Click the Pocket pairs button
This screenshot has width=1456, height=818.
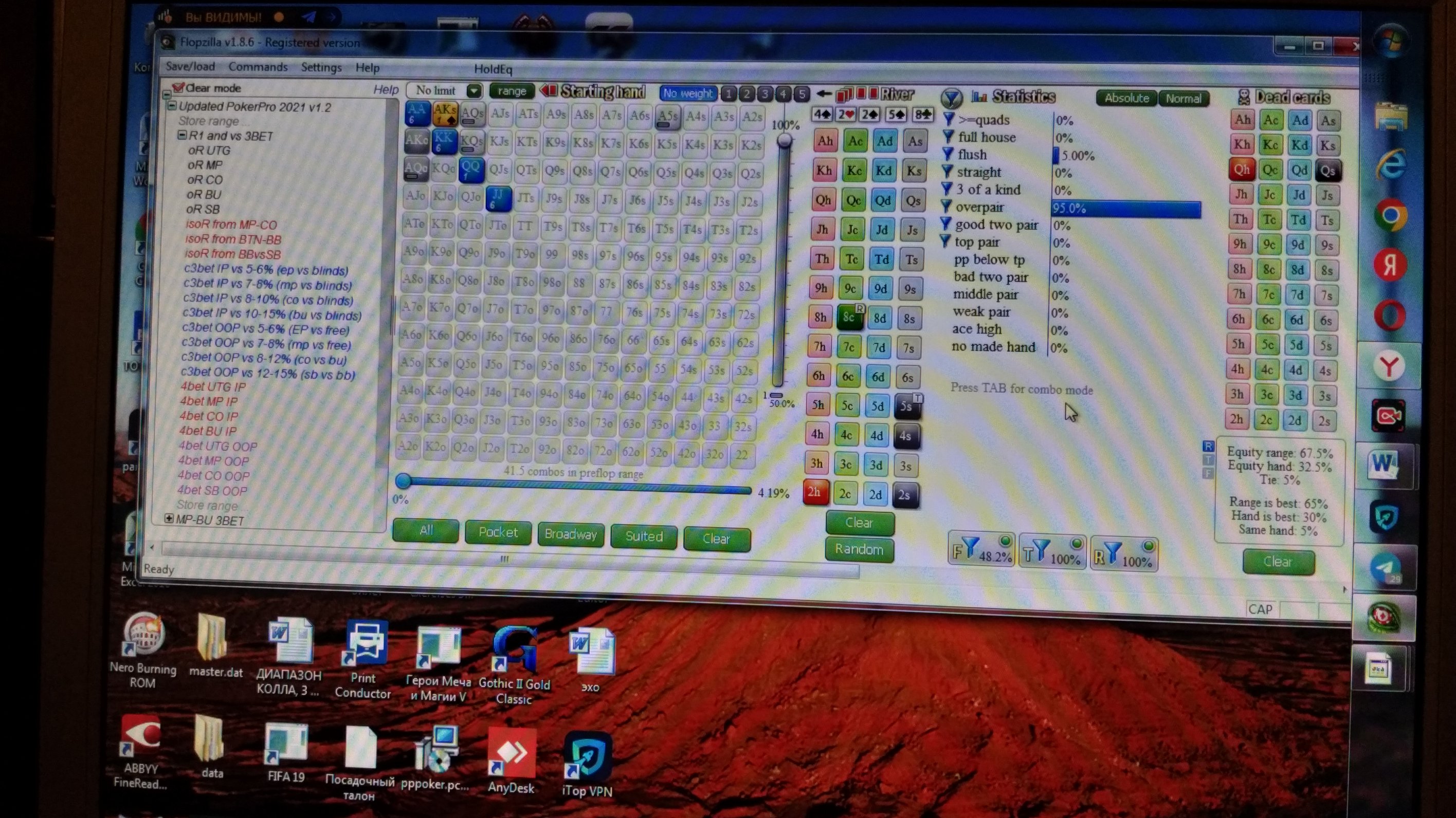coord(498,533)
